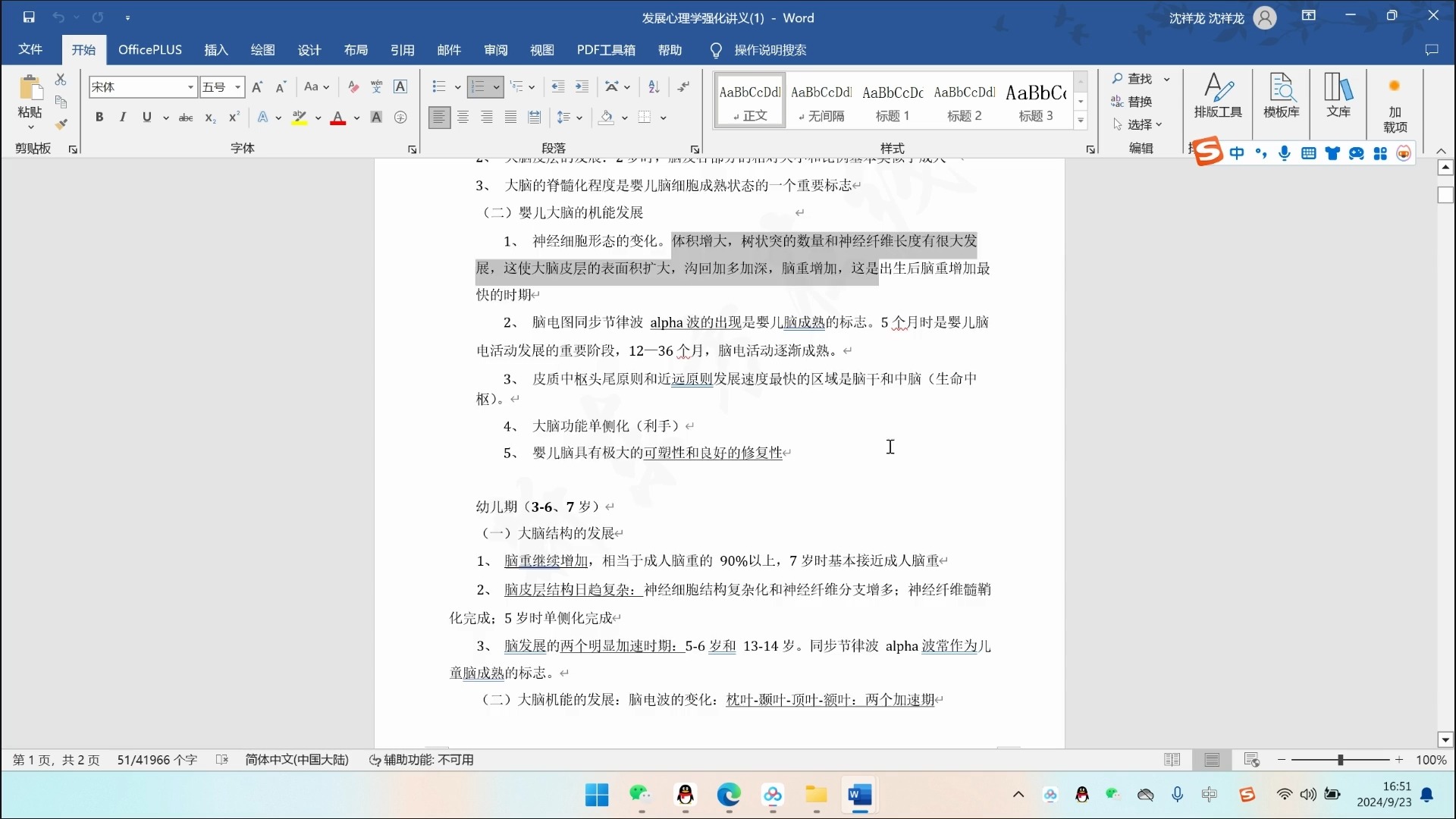Open the font name dropdown (宋体)
1456x819 pixels.
click(x=190, y=87)
